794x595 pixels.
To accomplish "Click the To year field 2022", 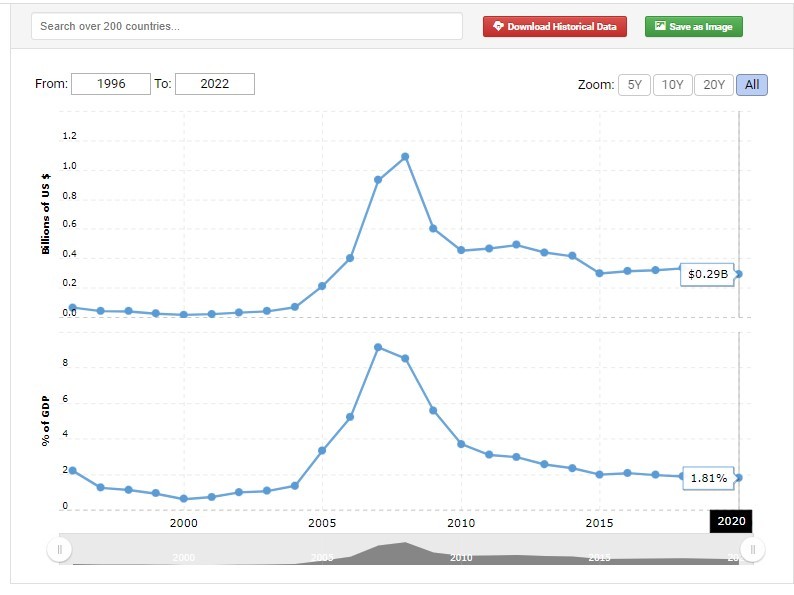I will point(215,84).
